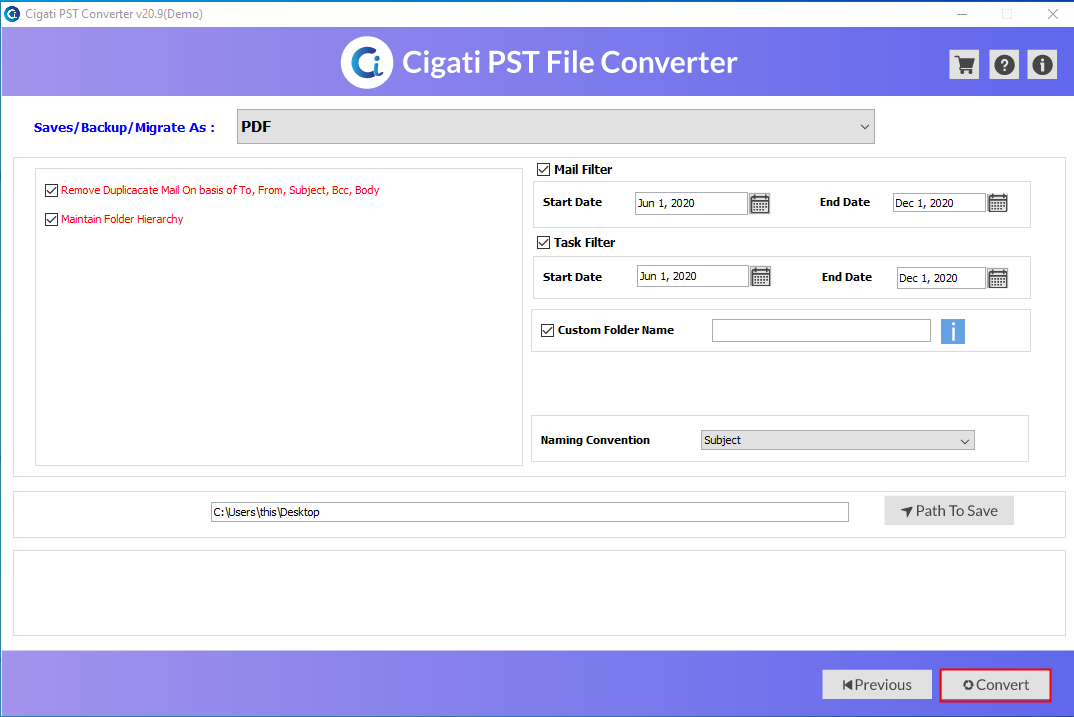This screenshot has width=1074, height=717.
Task: Disable Custom Folder Name checkbox
Action: click(547, 330)
